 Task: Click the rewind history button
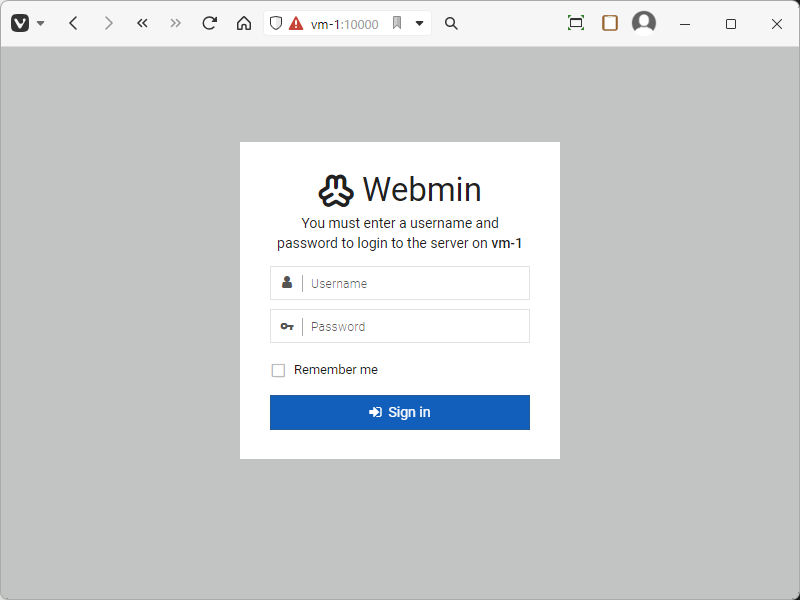coord(142,23)
